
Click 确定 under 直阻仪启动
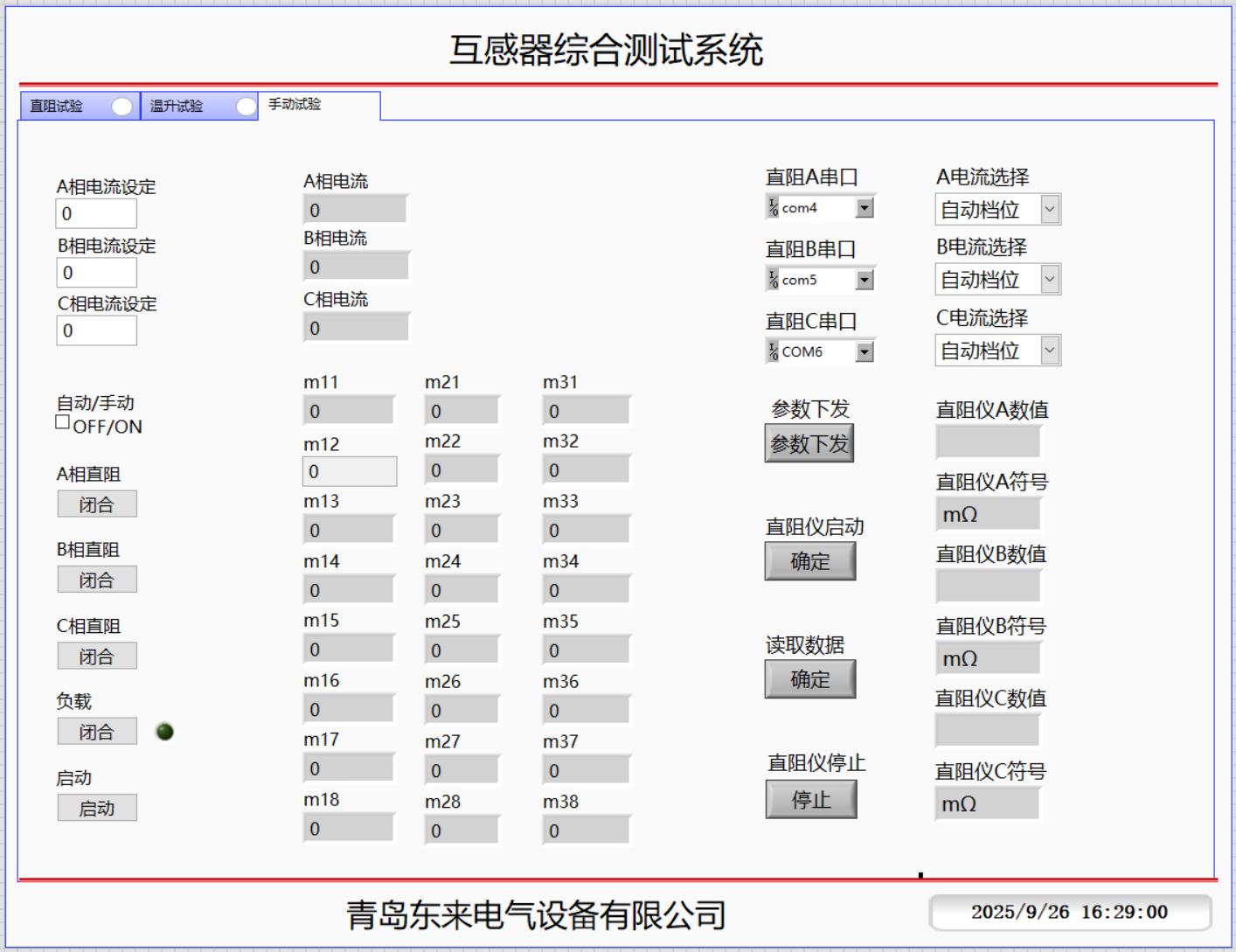pos(809,561)
